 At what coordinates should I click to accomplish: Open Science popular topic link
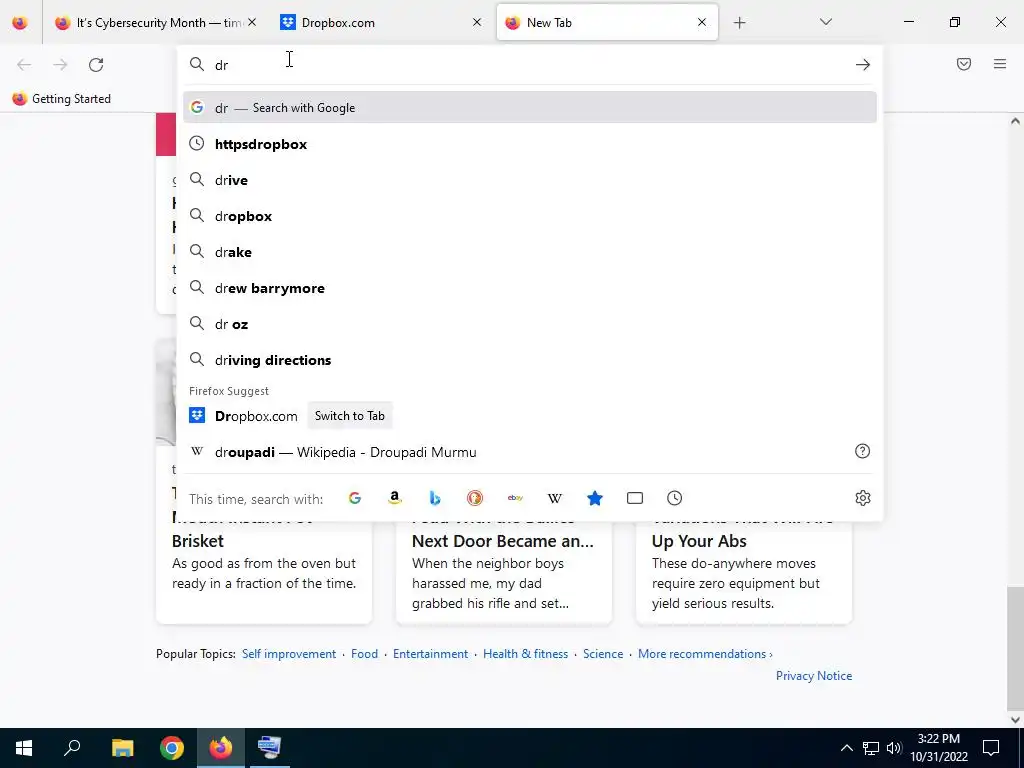tap(603, 654)
